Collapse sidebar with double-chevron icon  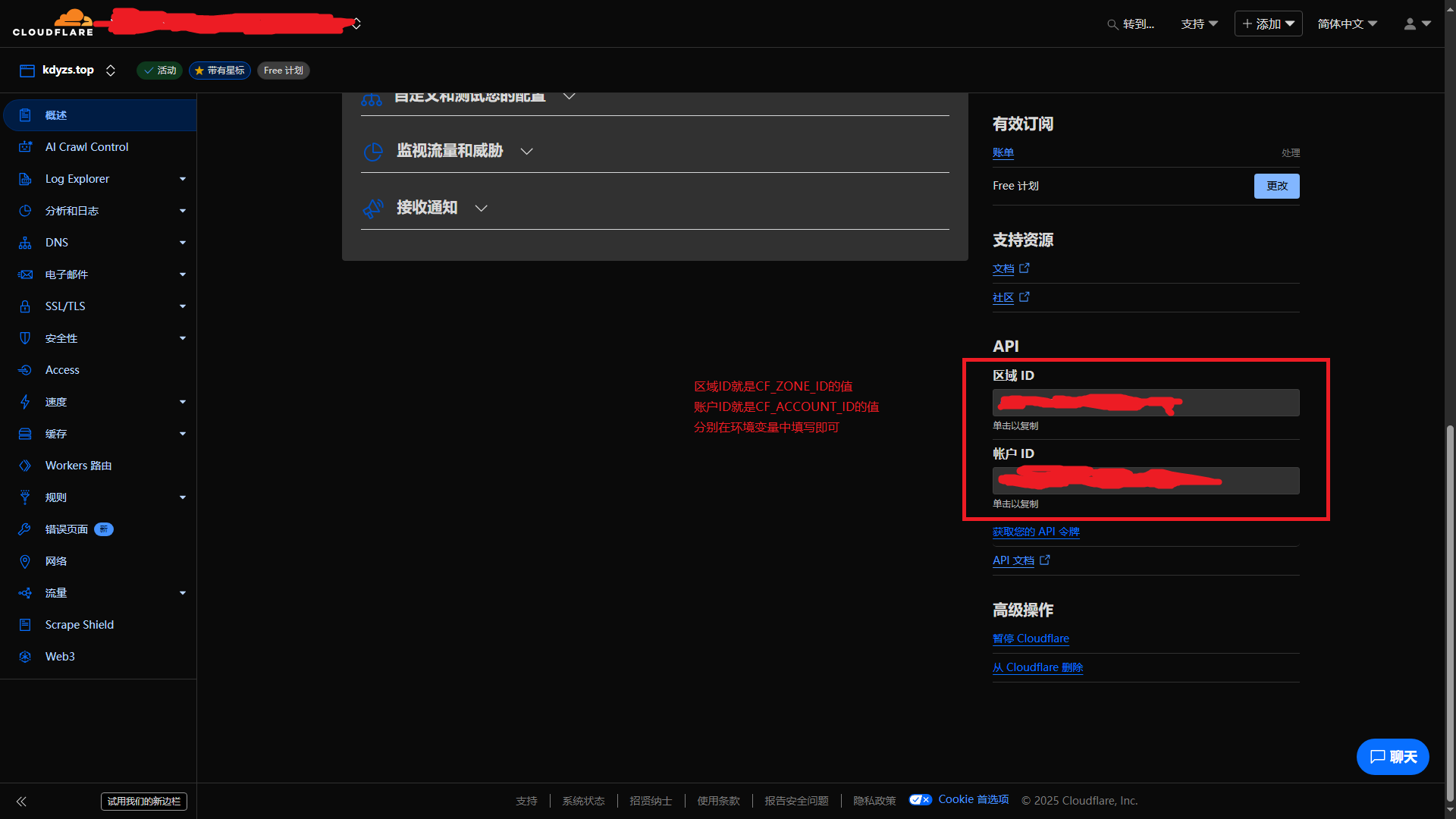click(x=21, y=802)
